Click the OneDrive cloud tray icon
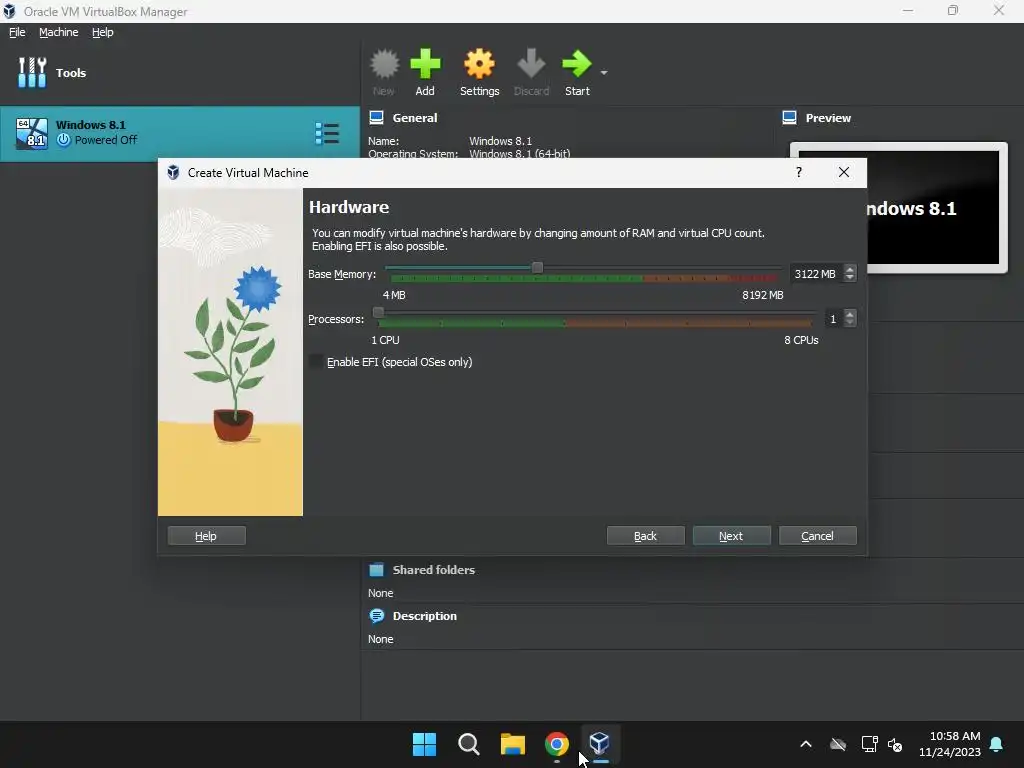The image size is (1024, 768). coord(838,744)
